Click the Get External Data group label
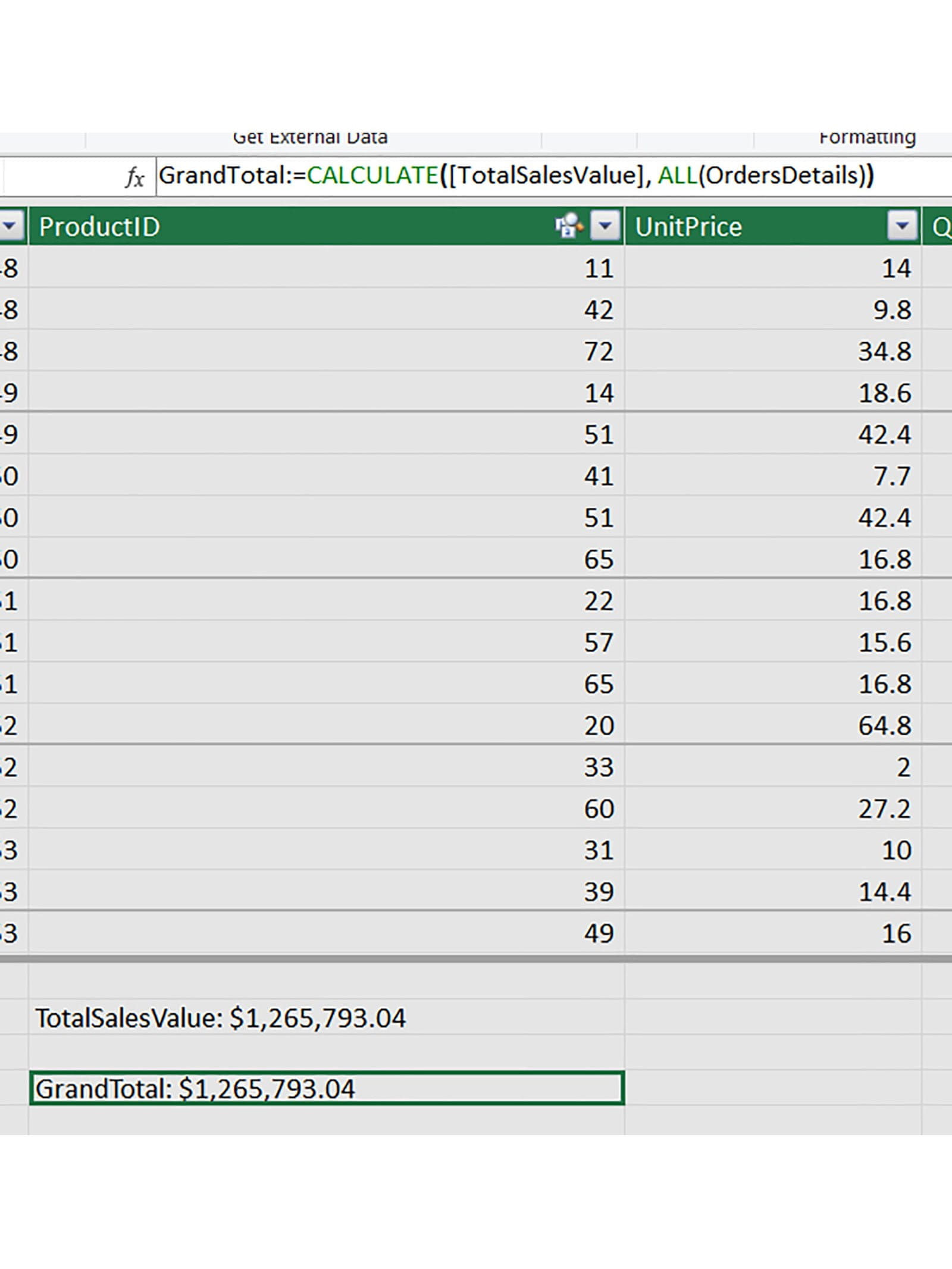952x1269 pixels. tap(310, 138)
